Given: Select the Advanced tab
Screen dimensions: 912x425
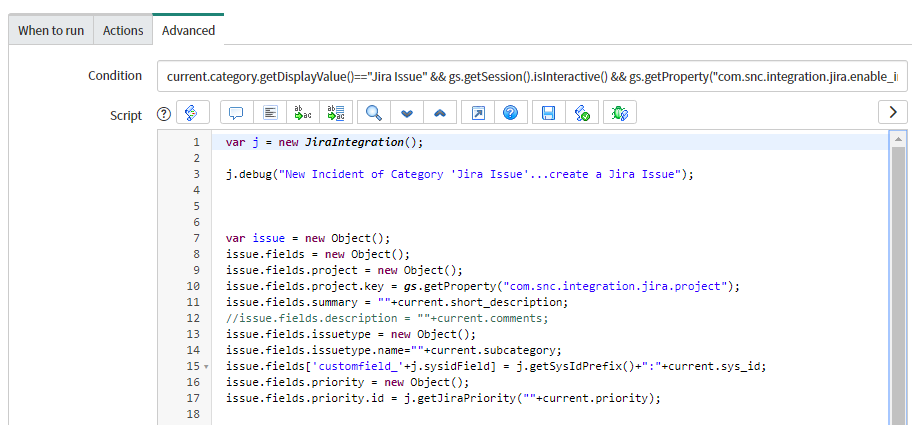Looking at the screenshot, I should (188, 30).
